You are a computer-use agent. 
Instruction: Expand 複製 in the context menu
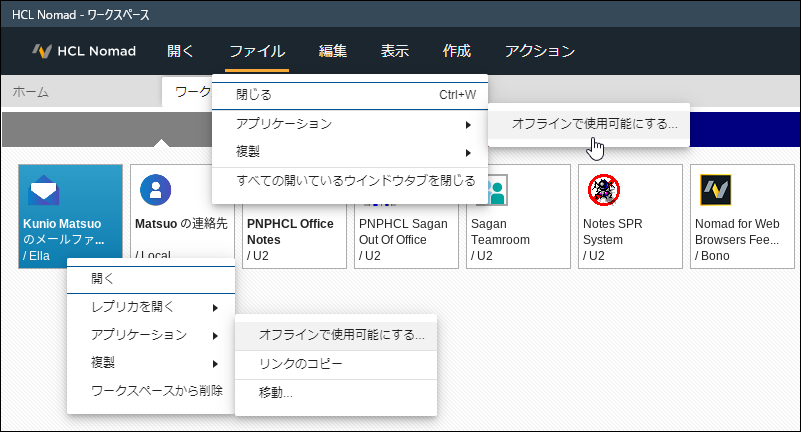tap(151, 363)
